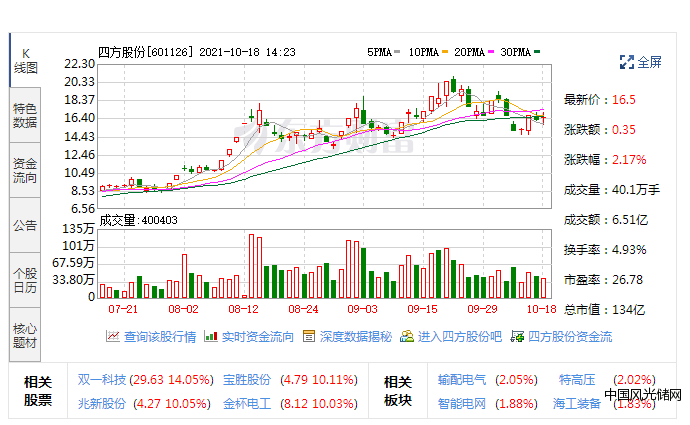Click the 10PMA orange legend swatch
Screen dimensions: 690x425
click(445, 52)
